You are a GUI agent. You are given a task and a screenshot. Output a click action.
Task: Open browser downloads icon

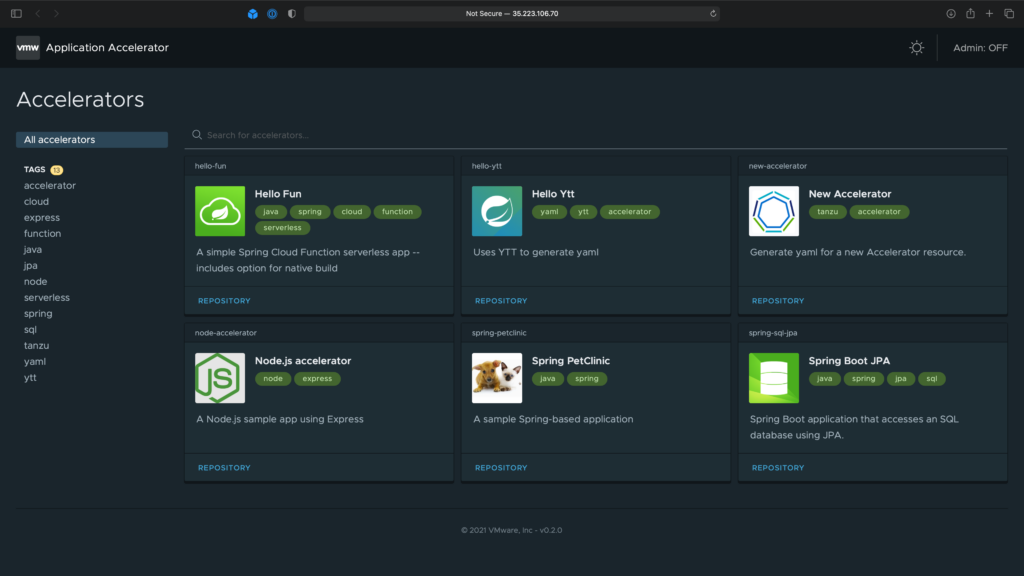951,14
